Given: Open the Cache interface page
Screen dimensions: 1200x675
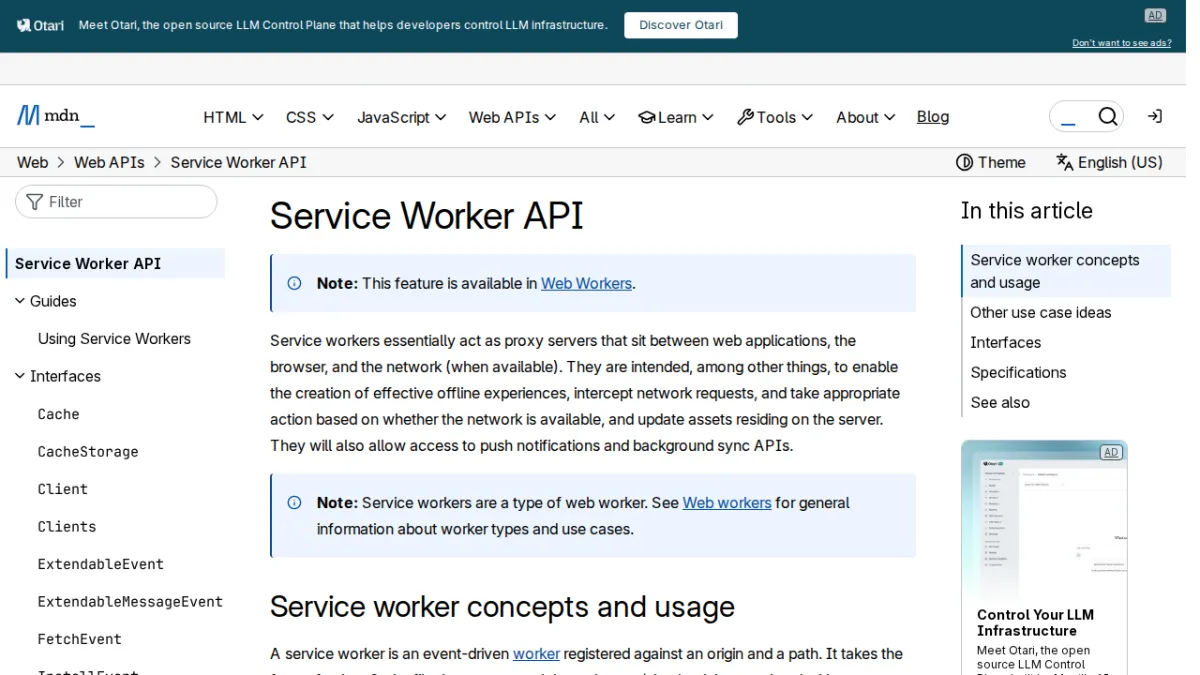Looking at the screenshot, I should [x=58, y=414].
